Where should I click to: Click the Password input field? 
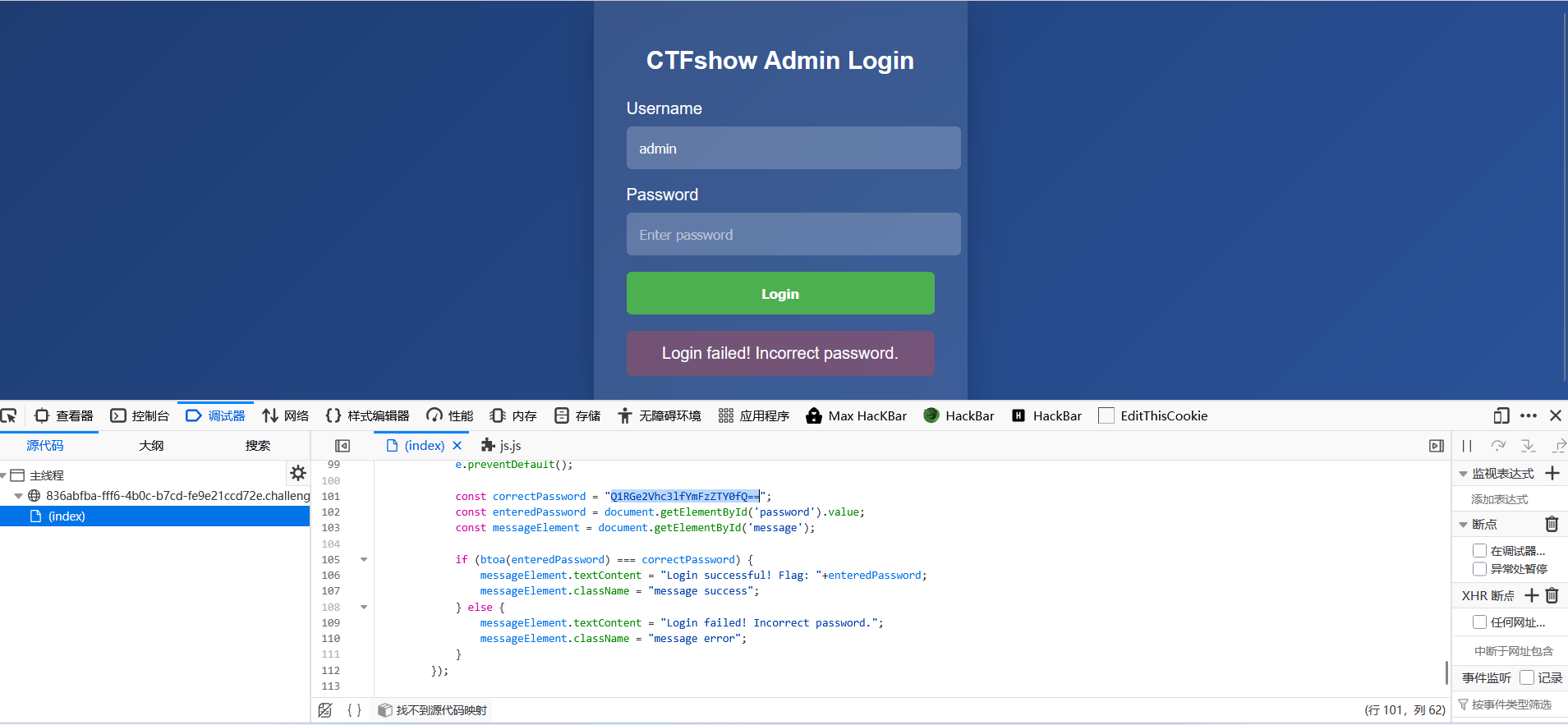pos(793,234)
